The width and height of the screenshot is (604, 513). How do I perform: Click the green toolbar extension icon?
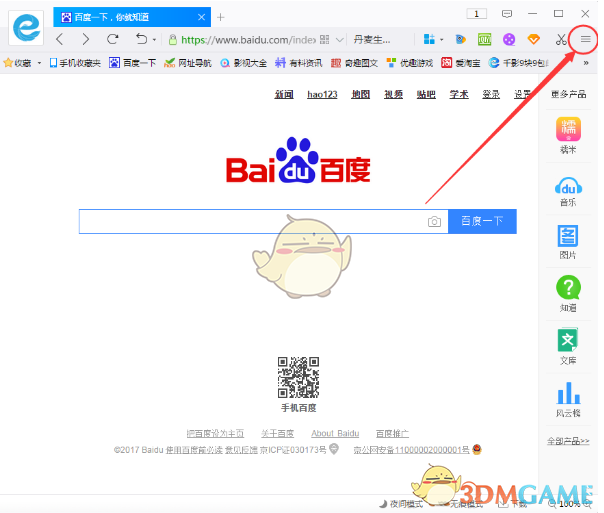pos(485,39)
